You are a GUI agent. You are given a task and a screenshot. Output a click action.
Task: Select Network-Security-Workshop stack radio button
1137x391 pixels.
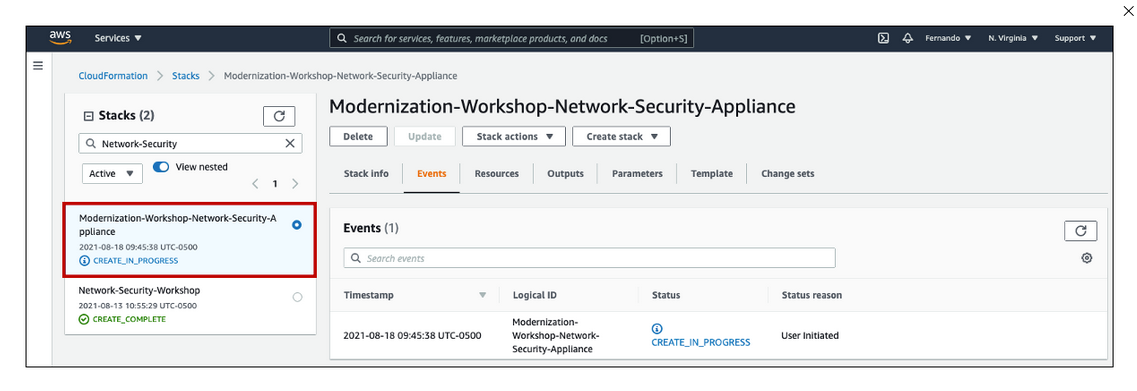click(x=297, y=297)
